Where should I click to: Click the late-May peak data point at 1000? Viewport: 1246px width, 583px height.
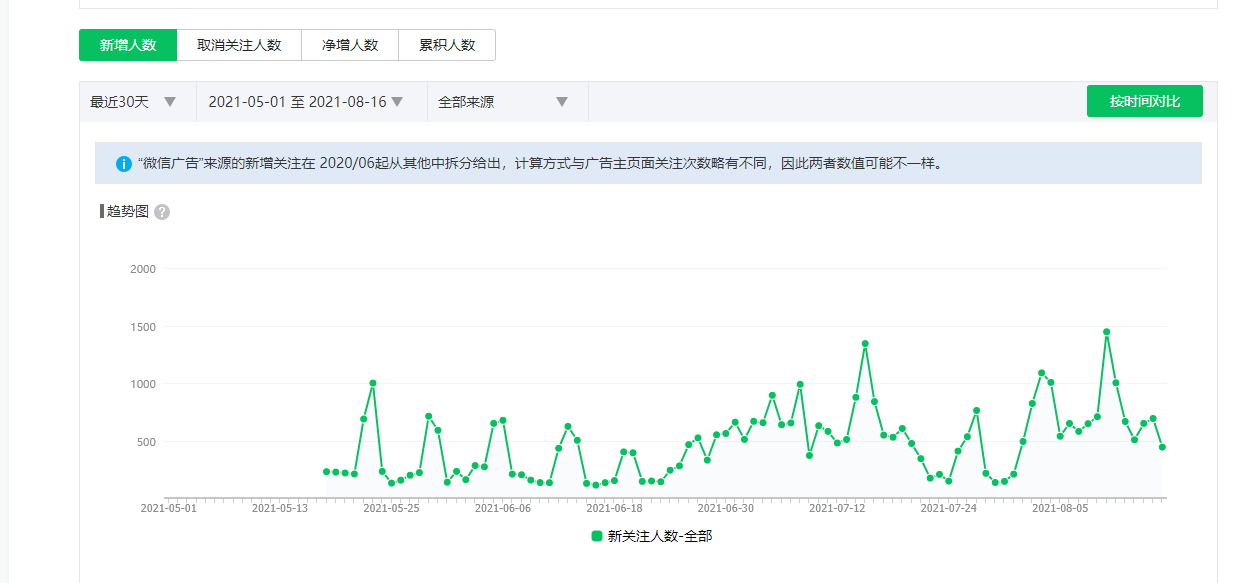point(373,383)
